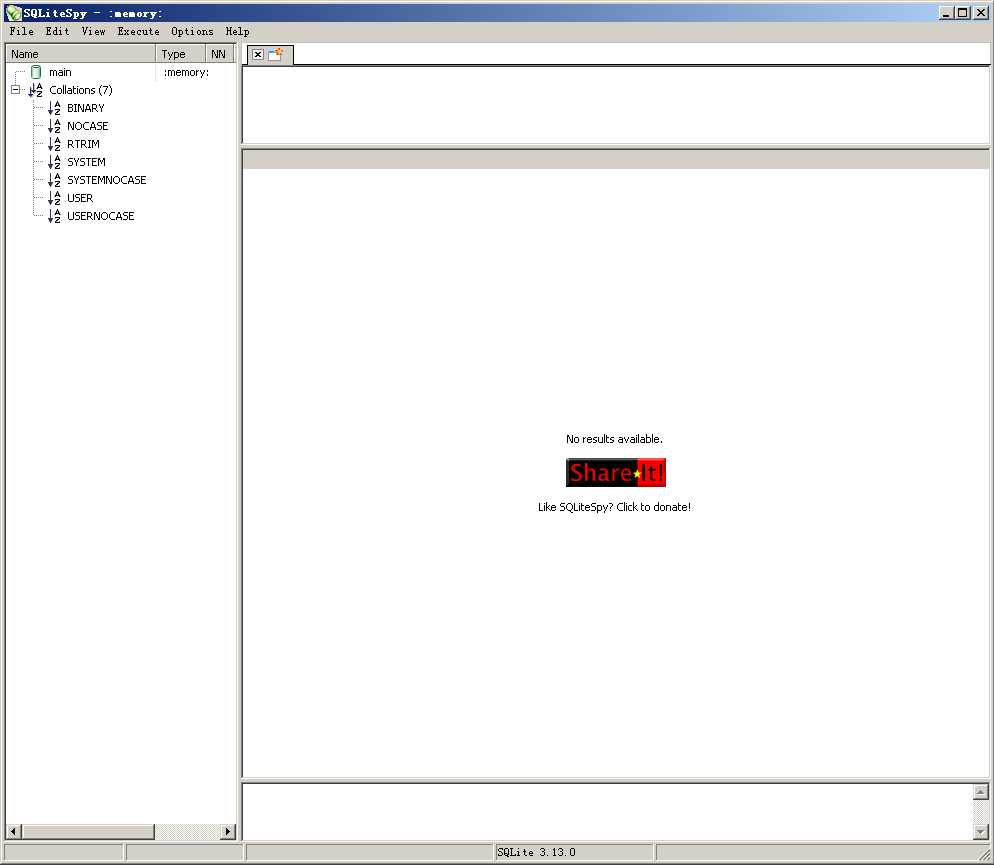Click the schema tree left scroll arrow
Viewport: 994px width, 865px height.
[x=13, y=831]
